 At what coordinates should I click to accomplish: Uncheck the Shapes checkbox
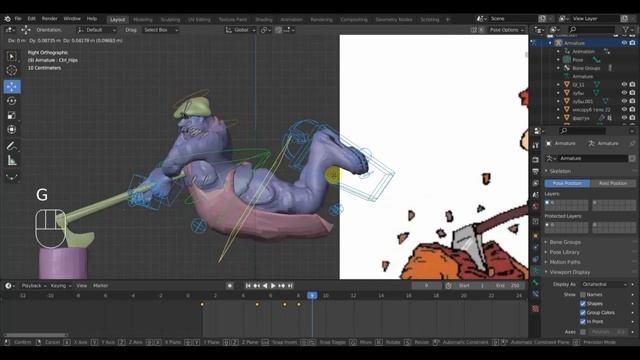pyautogui.click(x=583, y=304)
